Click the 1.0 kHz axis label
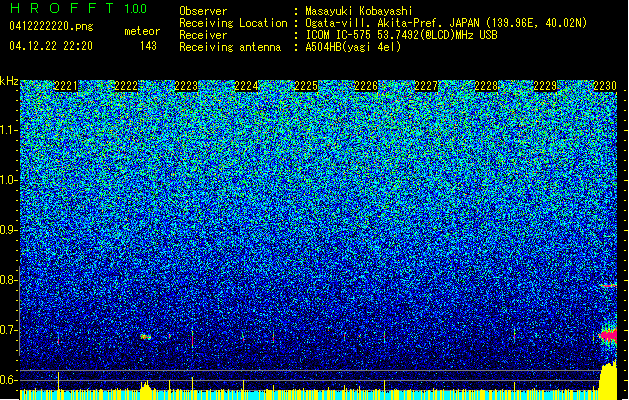Screen dimensions: 629x400 coord(9,180)
